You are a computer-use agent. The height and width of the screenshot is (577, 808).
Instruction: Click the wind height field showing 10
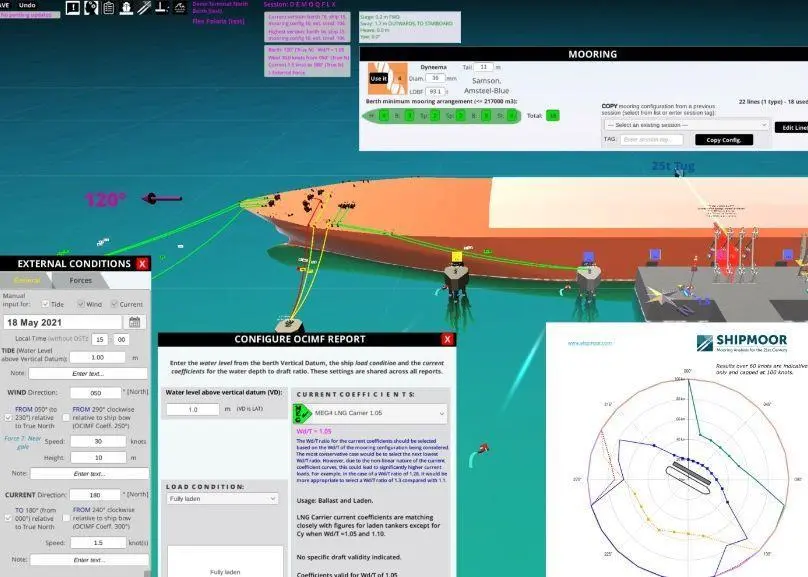point(98,457)
